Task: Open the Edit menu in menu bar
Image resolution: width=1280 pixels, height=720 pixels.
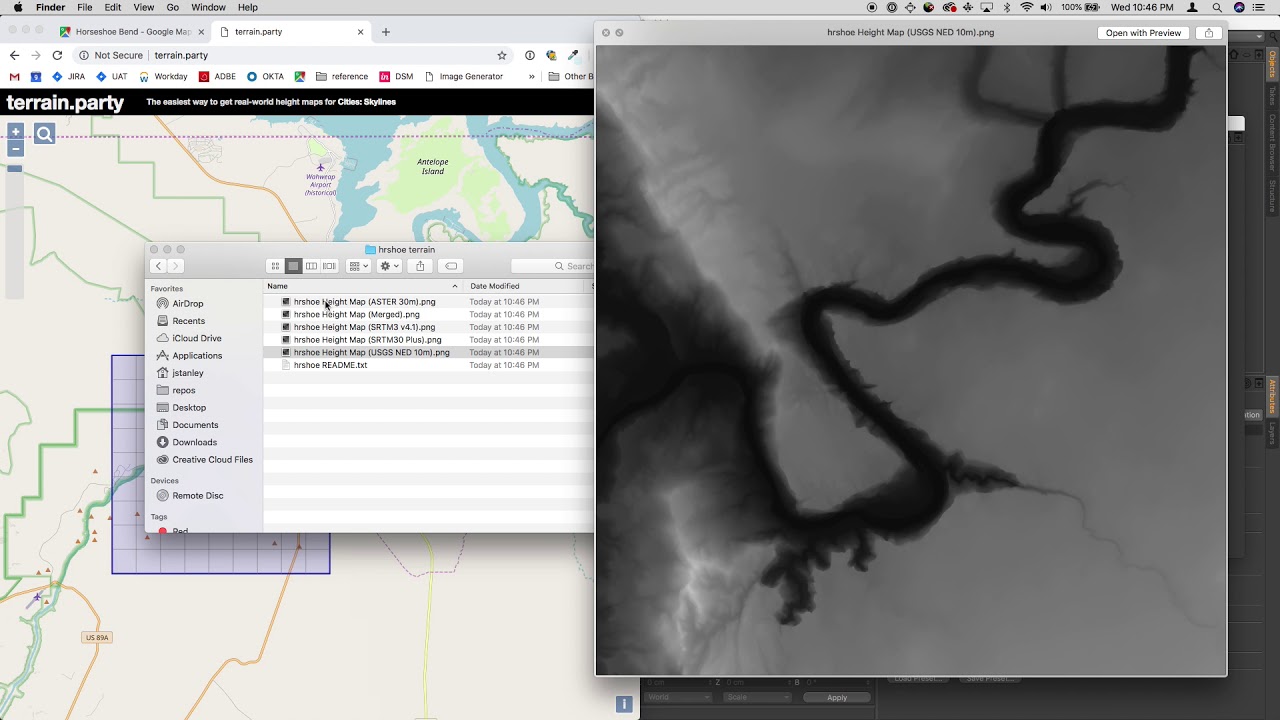Action: tap(113, 7)
